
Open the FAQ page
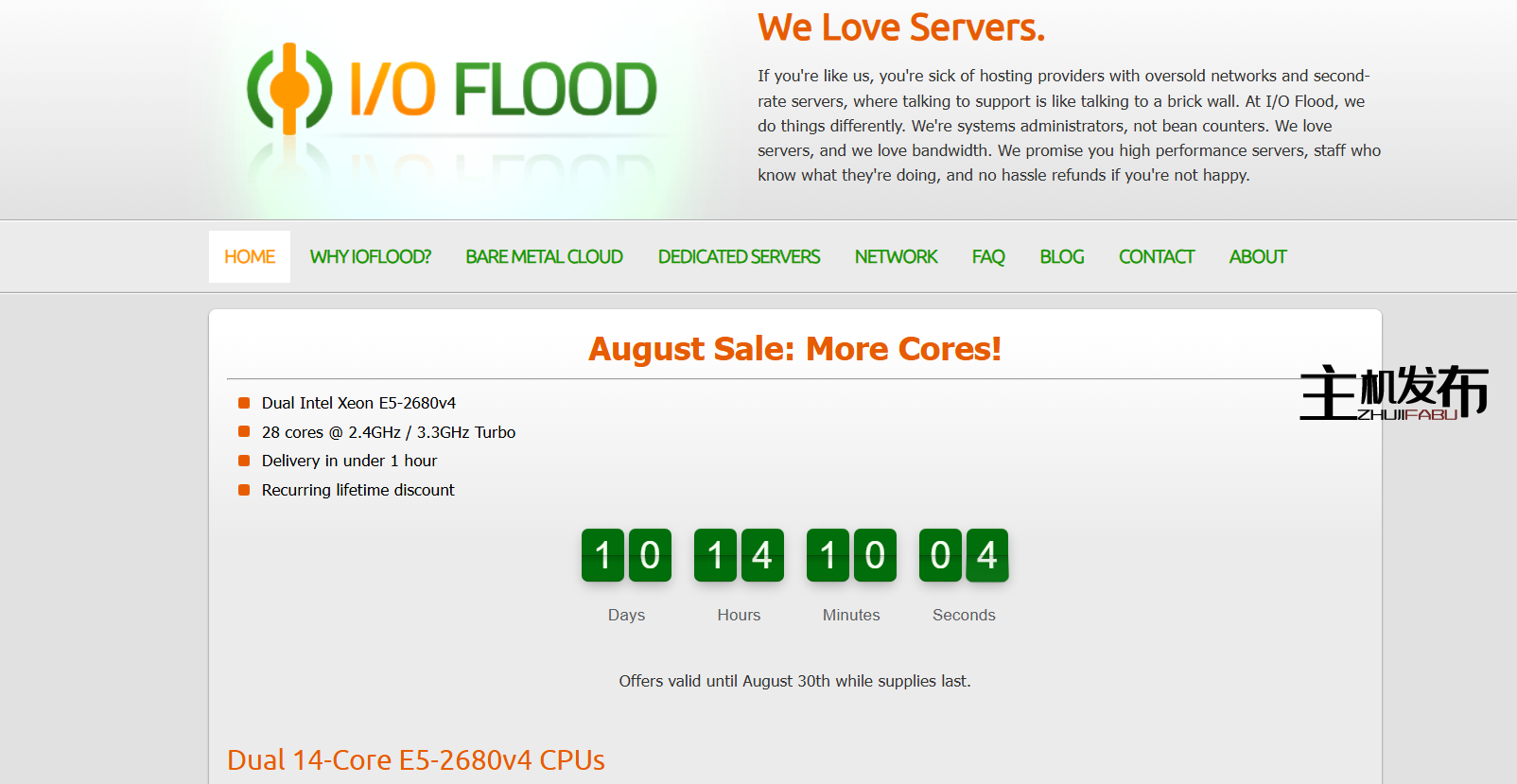point(988,256)
